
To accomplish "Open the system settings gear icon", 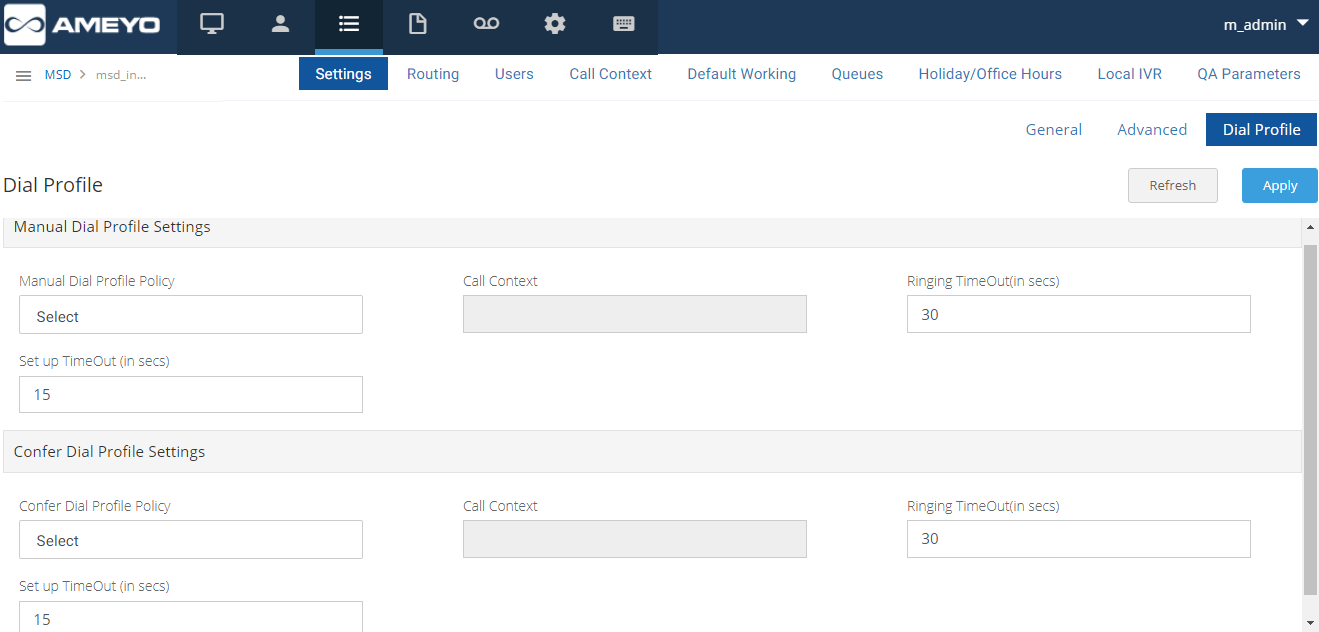I will point(555,25).
